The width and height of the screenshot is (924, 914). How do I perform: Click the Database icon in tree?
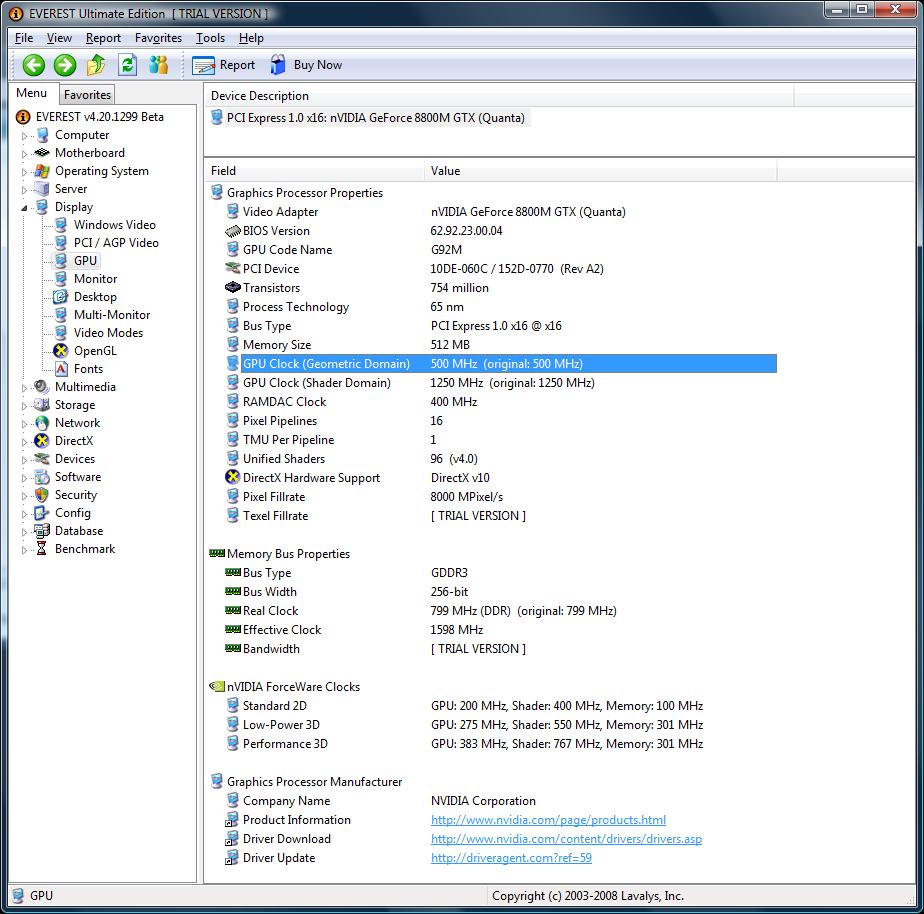point(42,531)
